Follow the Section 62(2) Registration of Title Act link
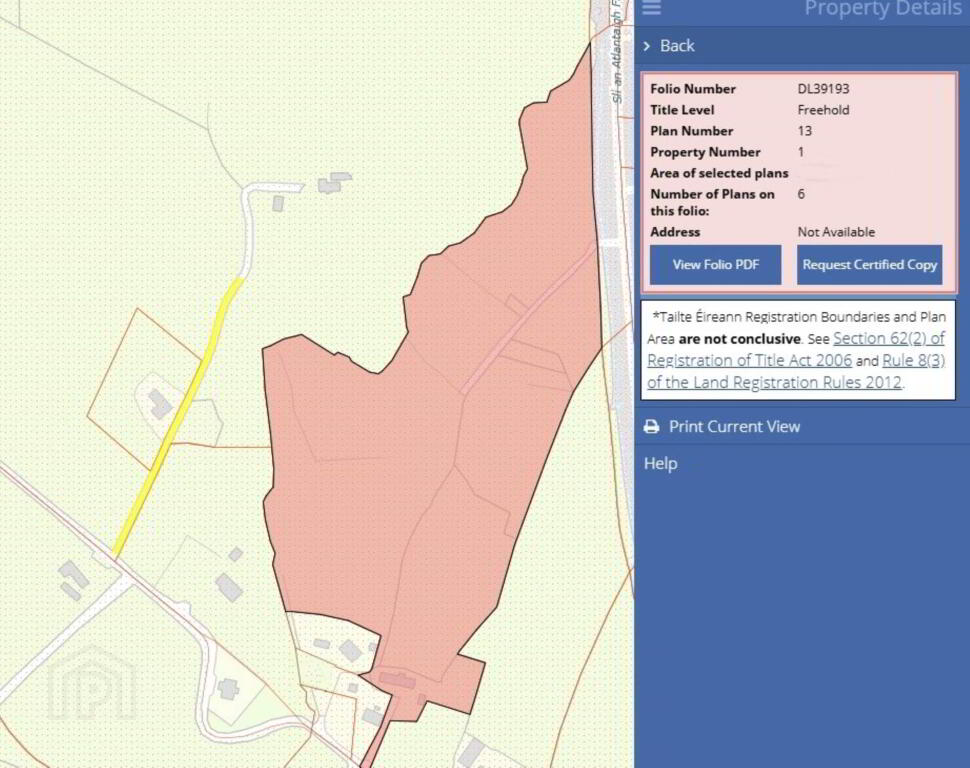970x768 pixels. pyautogui.click(x=796, y=349)
